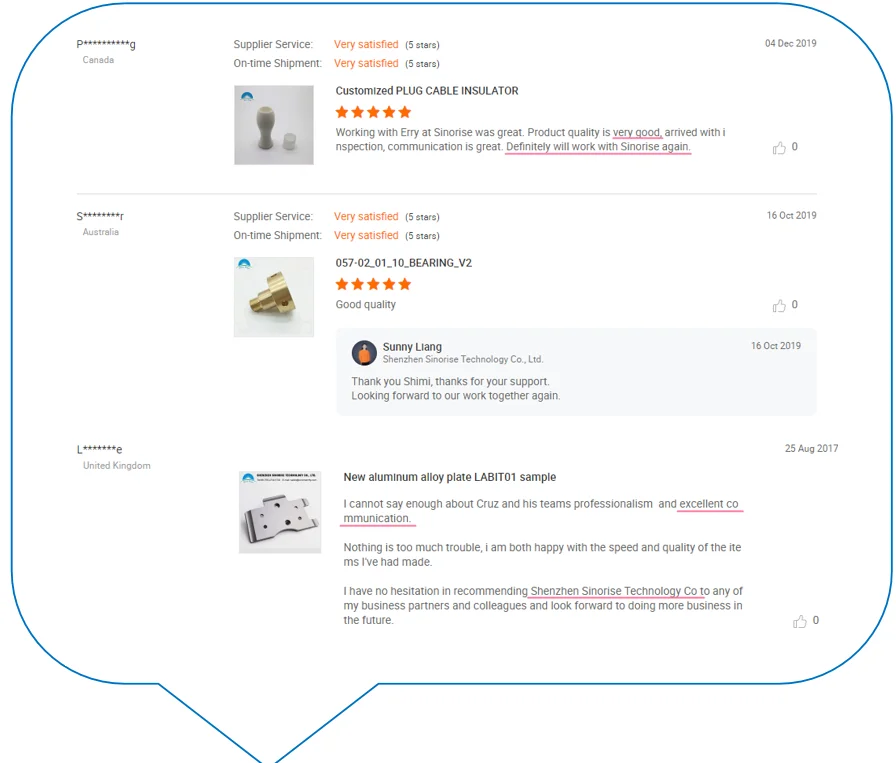Click the star rating under BEARING_V2 title

pos(373,284)
